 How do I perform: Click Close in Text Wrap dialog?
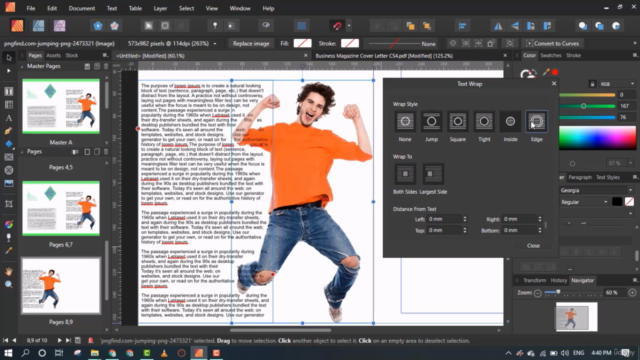click(533, 246)
